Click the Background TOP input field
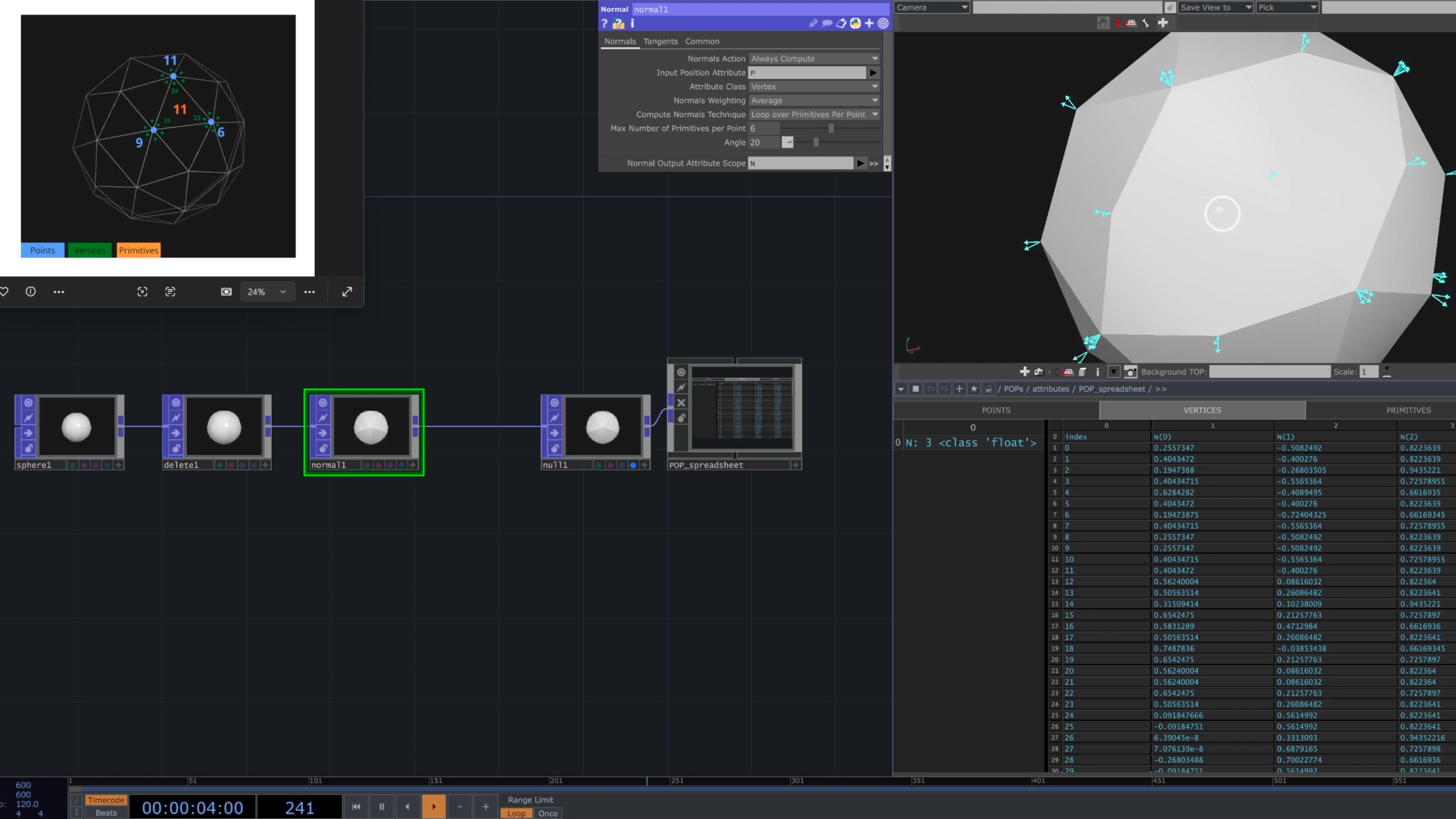This screenshot has height=819, width=1456. point(1269,371)
